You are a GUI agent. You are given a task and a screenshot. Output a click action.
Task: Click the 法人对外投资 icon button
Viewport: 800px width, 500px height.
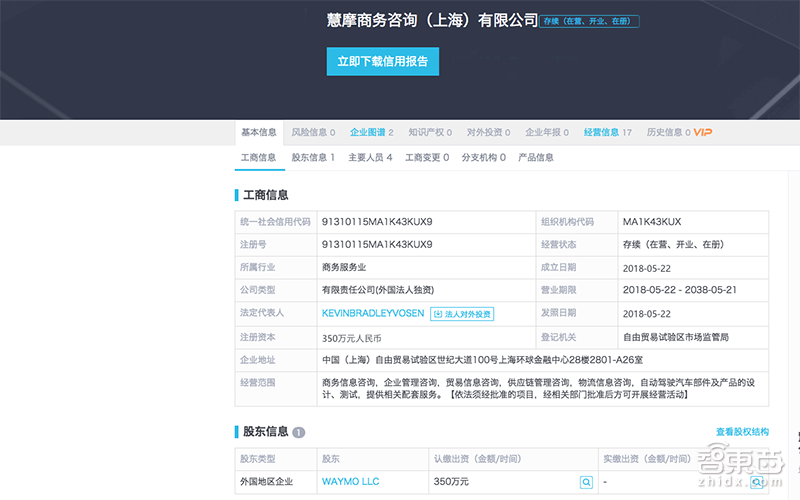coord(462,314)
